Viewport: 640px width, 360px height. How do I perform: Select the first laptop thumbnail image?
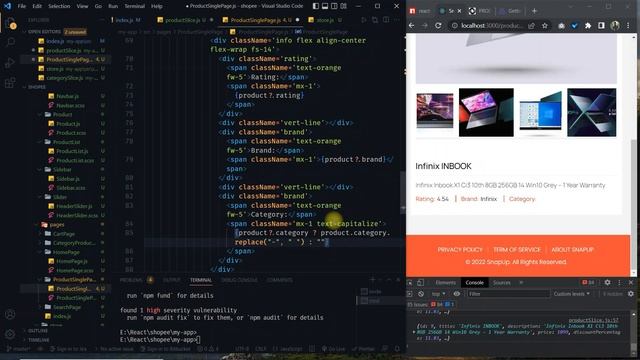(x=435, y=112)
